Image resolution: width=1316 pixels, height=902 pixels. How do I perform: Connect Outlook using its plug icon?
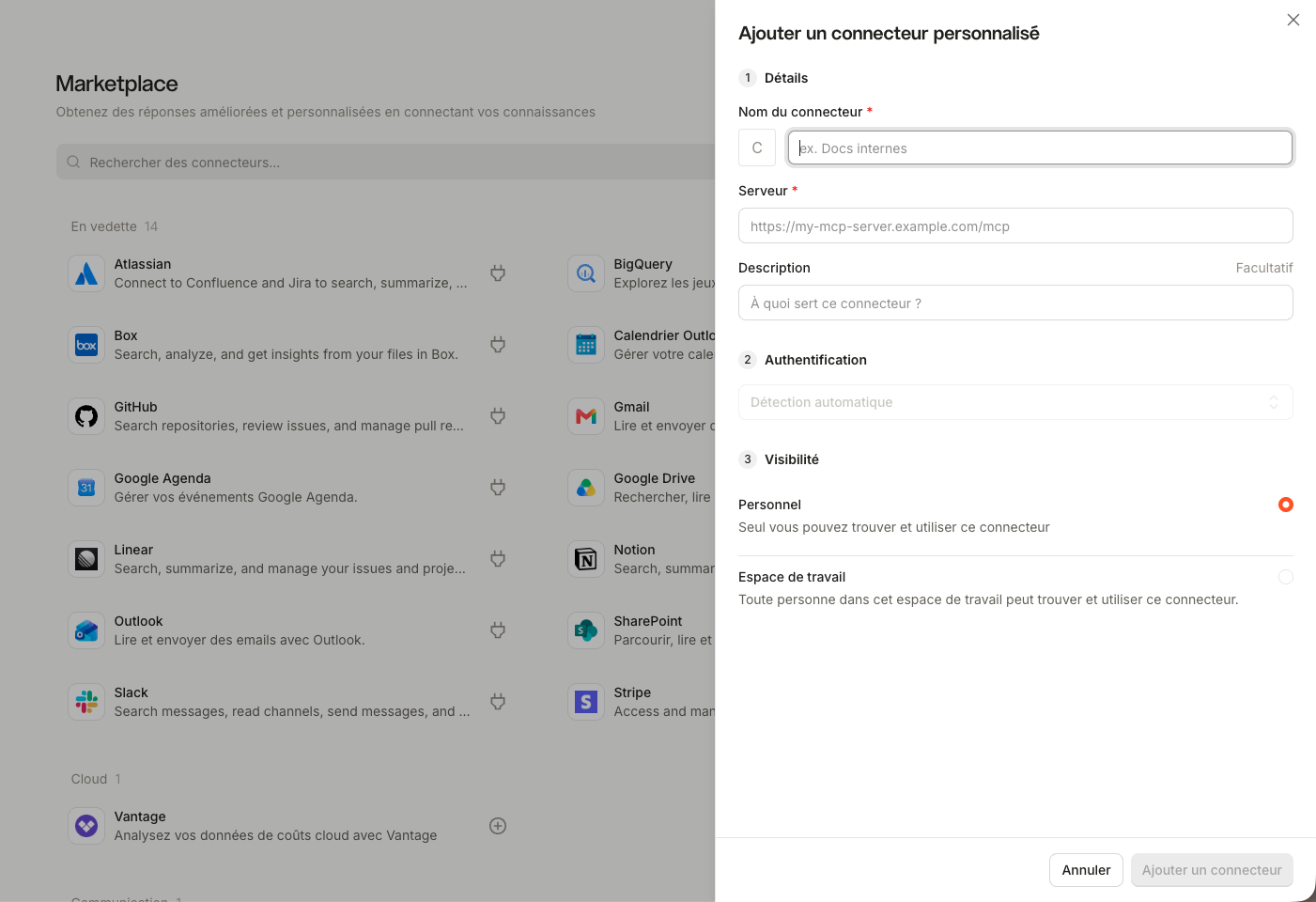498,630
